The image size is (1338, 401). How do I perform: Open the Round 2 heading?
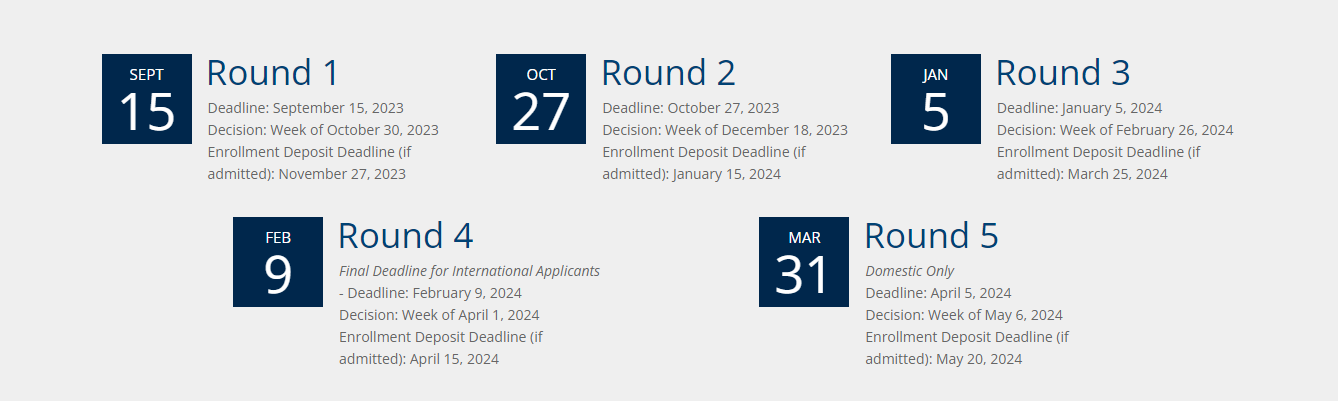tap(668, 73)
